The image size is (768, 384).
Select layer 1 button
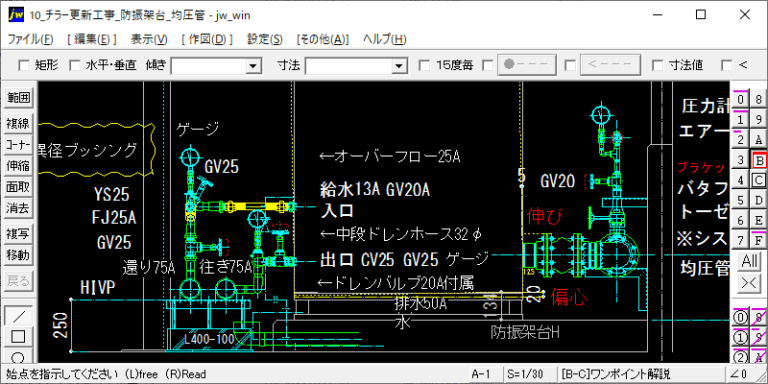coord(740,120)
